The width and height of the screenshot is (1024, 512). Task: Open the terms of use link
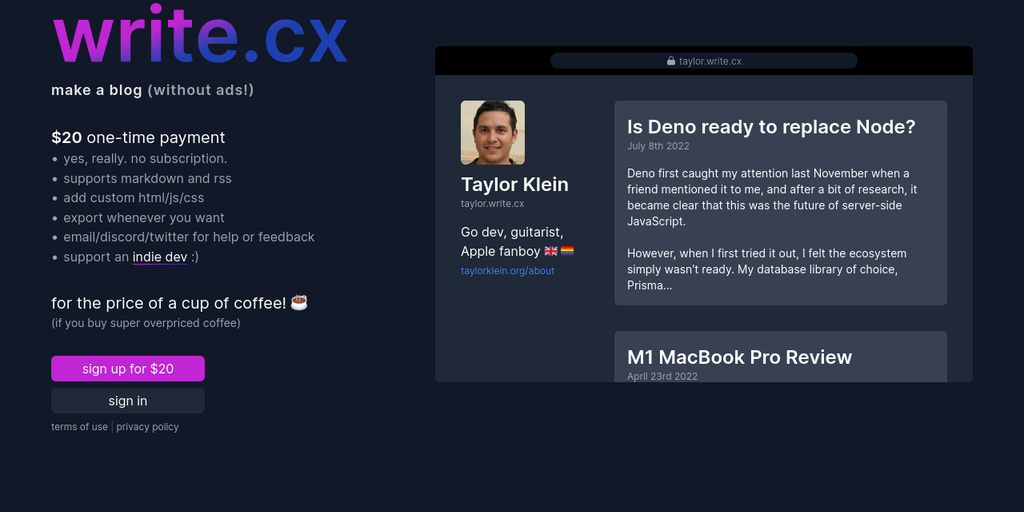coord(80,427)
